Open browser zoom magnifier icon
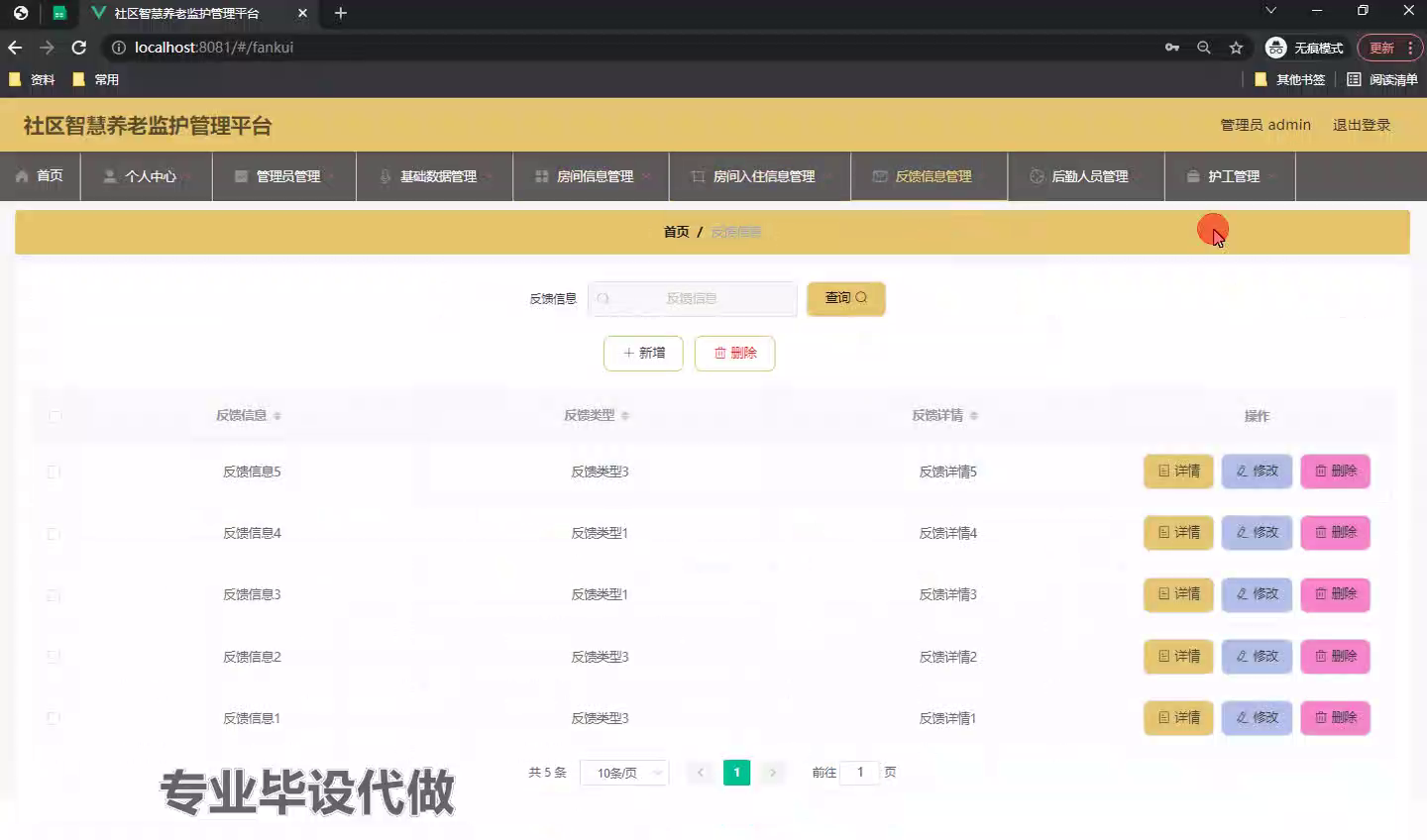 click(1204, 48)
